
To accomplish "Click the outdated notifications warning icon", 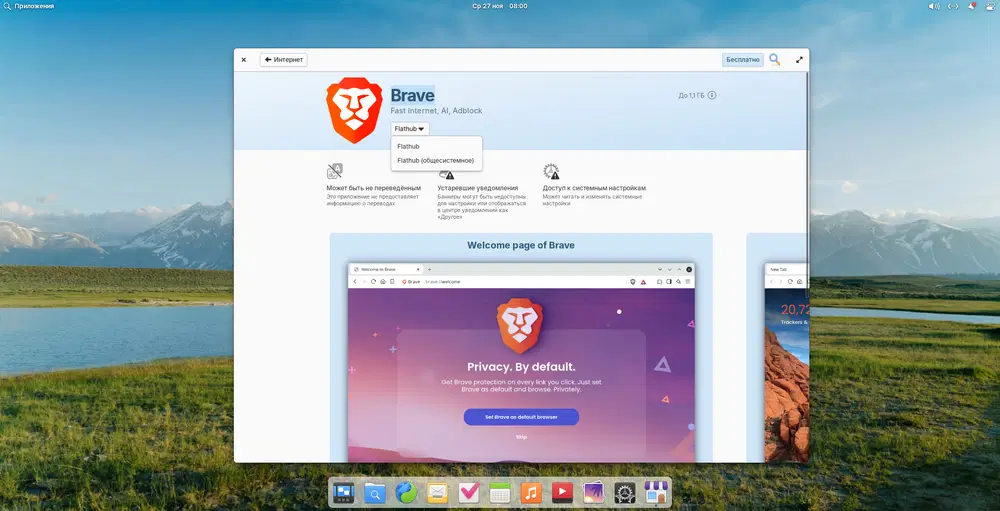I will tap(446, 174).
